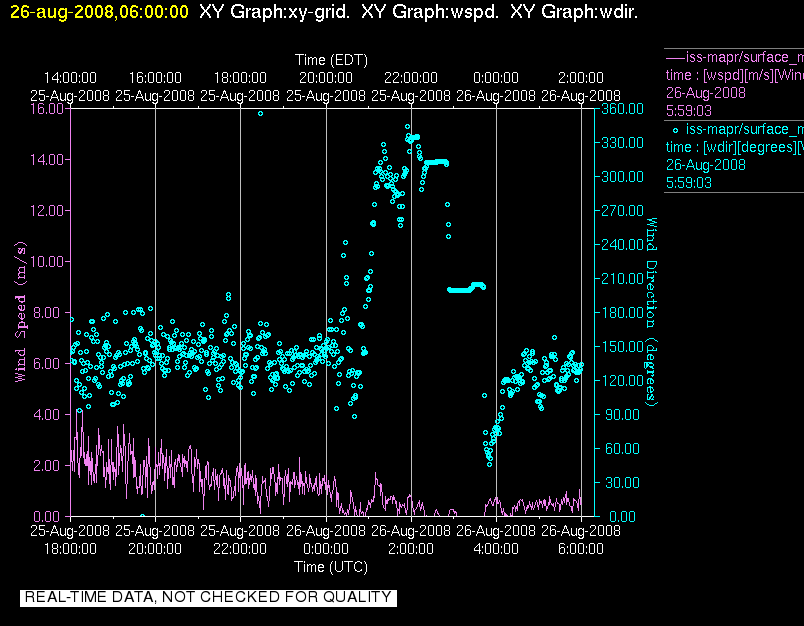This screenshot has height=626, width=804.
Task: Click the 14.00 wind speed axis value
Action: (47, 160)
